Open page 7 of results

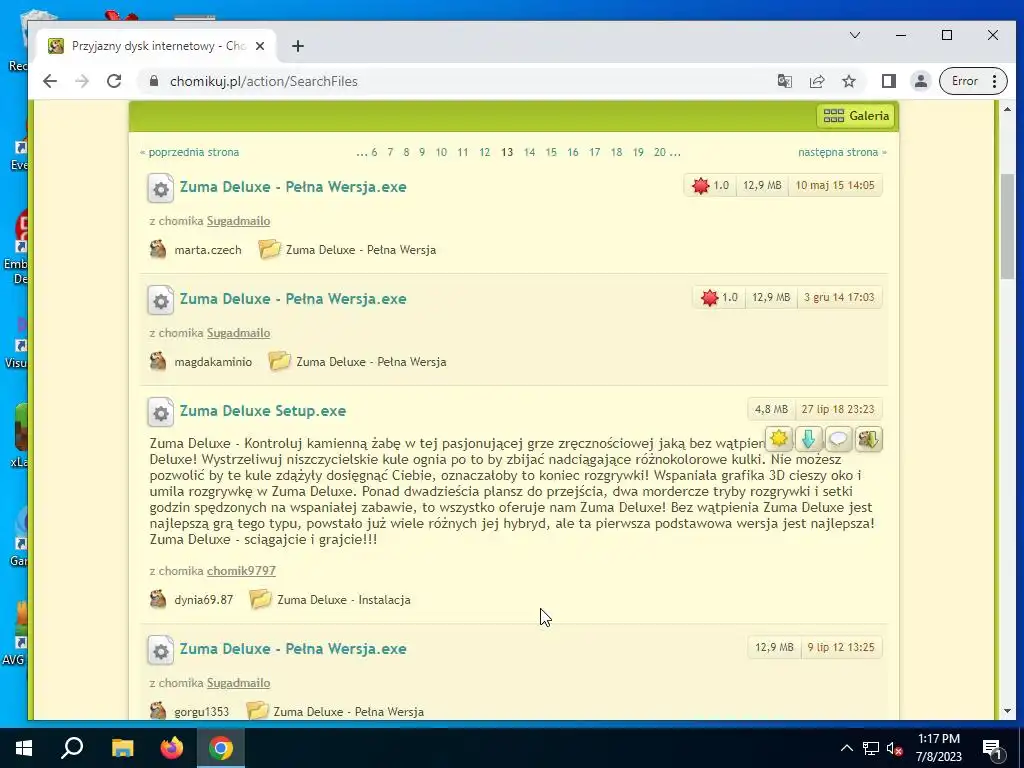point(390,152)
